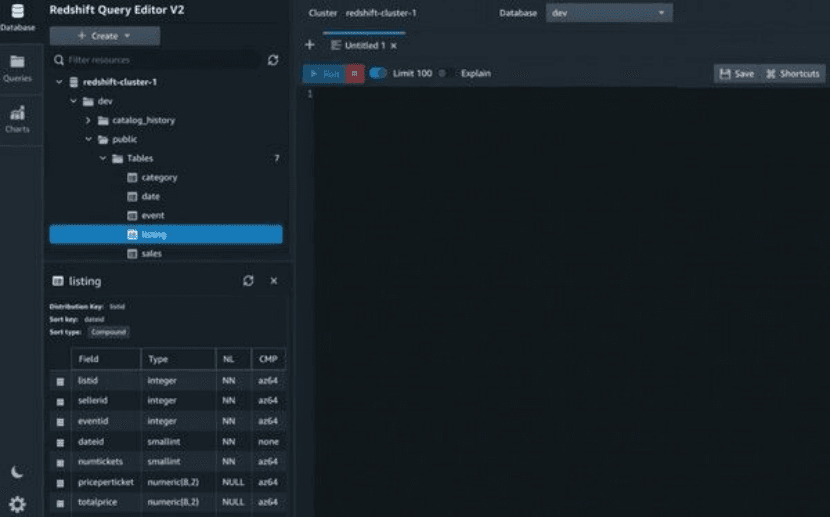830x518 pixels.
Task: Click the event table icon
Action: [132, 215]
